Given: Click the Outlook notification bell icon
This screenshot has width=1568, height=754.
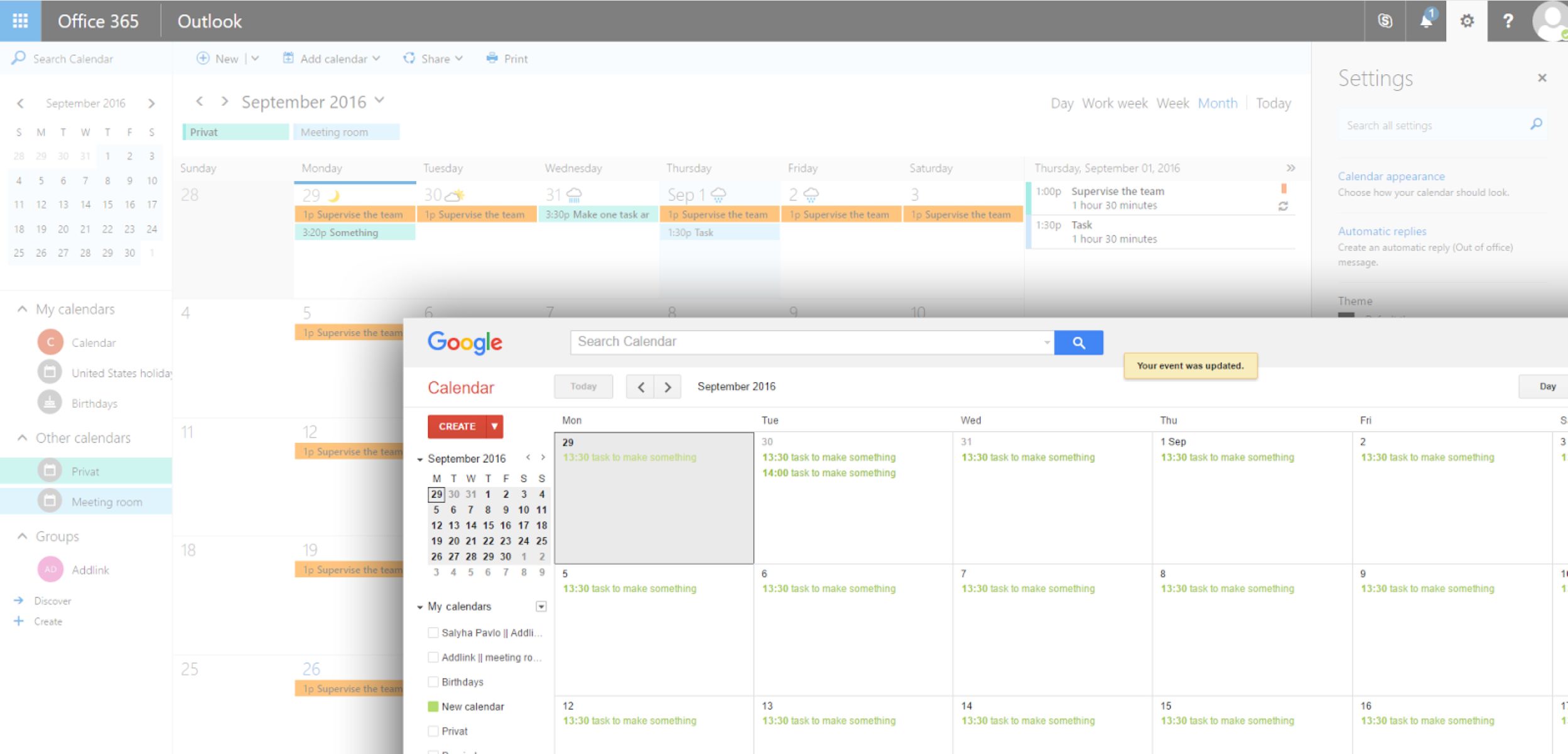Looking at the screenshot, I should coord(1421,20).
